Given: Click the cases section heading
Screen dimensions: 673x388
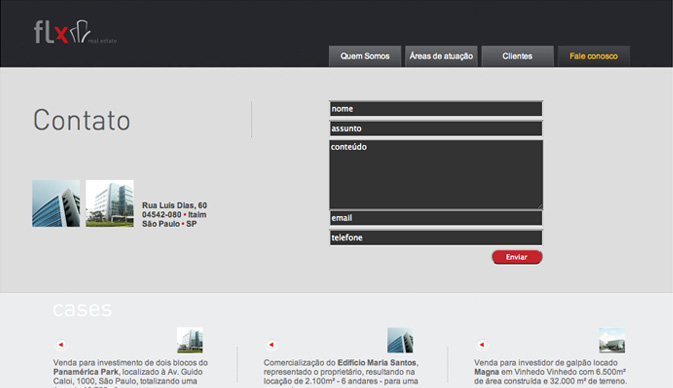Looking at the screenshot, I should pyautogui.click(x=82, y=309).
